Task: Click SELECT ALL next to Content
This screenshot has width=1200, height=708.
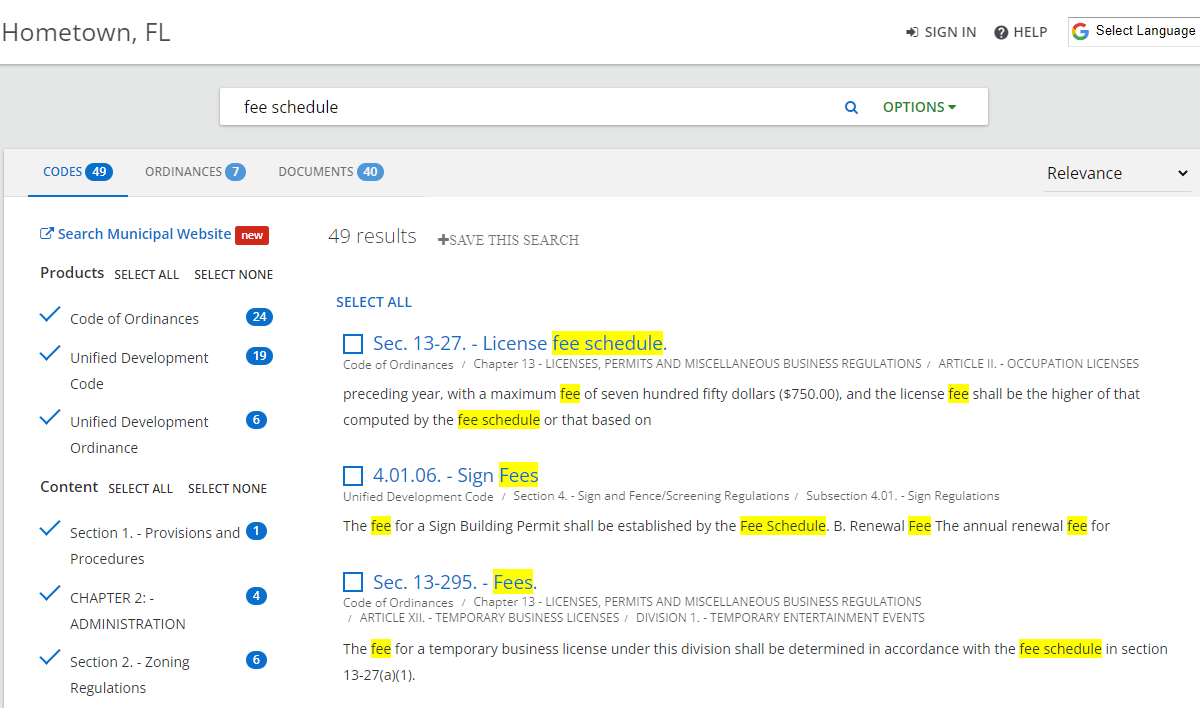Action: (141, 489)
